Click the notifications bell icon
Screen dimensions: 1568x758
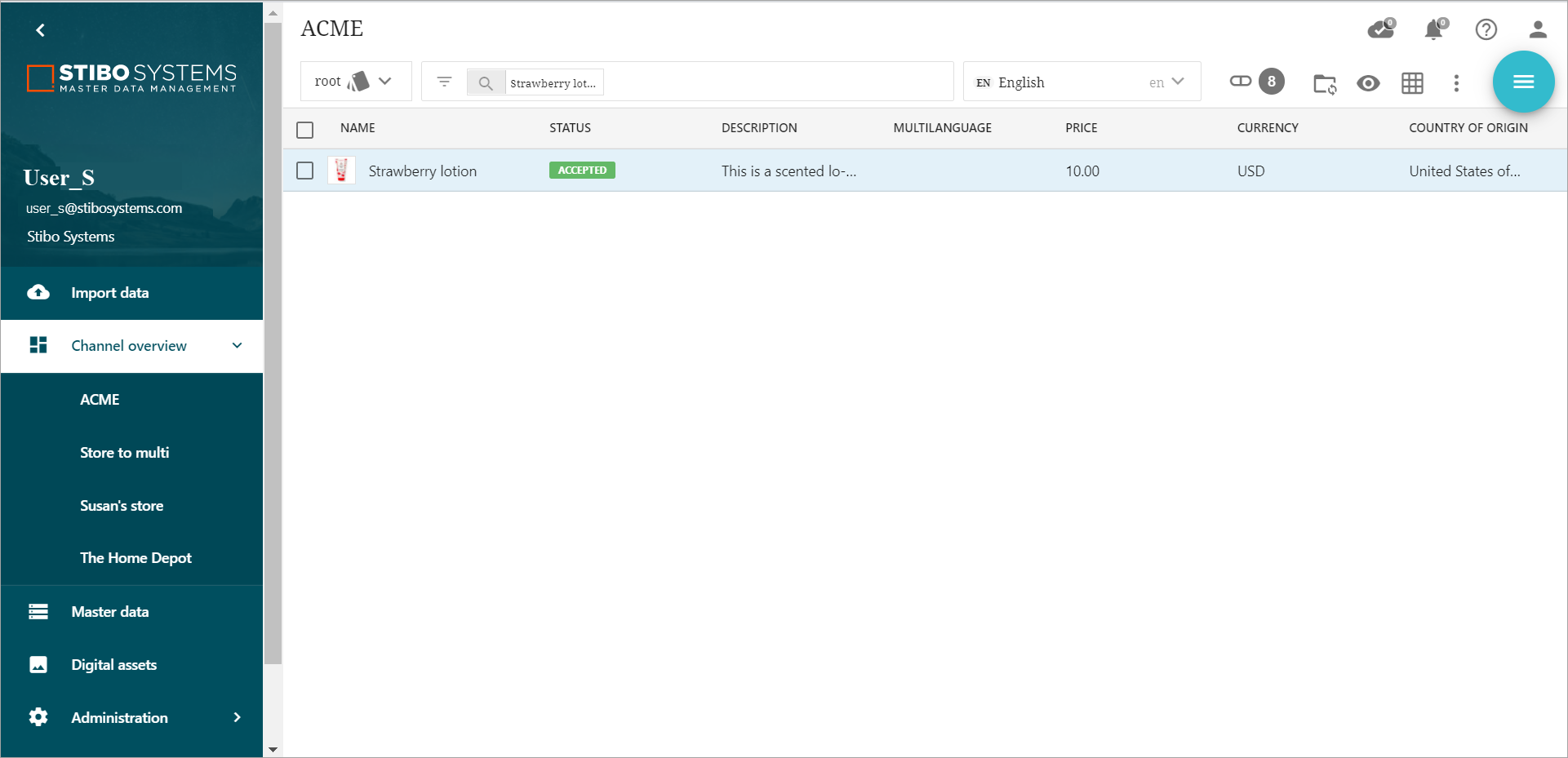point(1433,30)
